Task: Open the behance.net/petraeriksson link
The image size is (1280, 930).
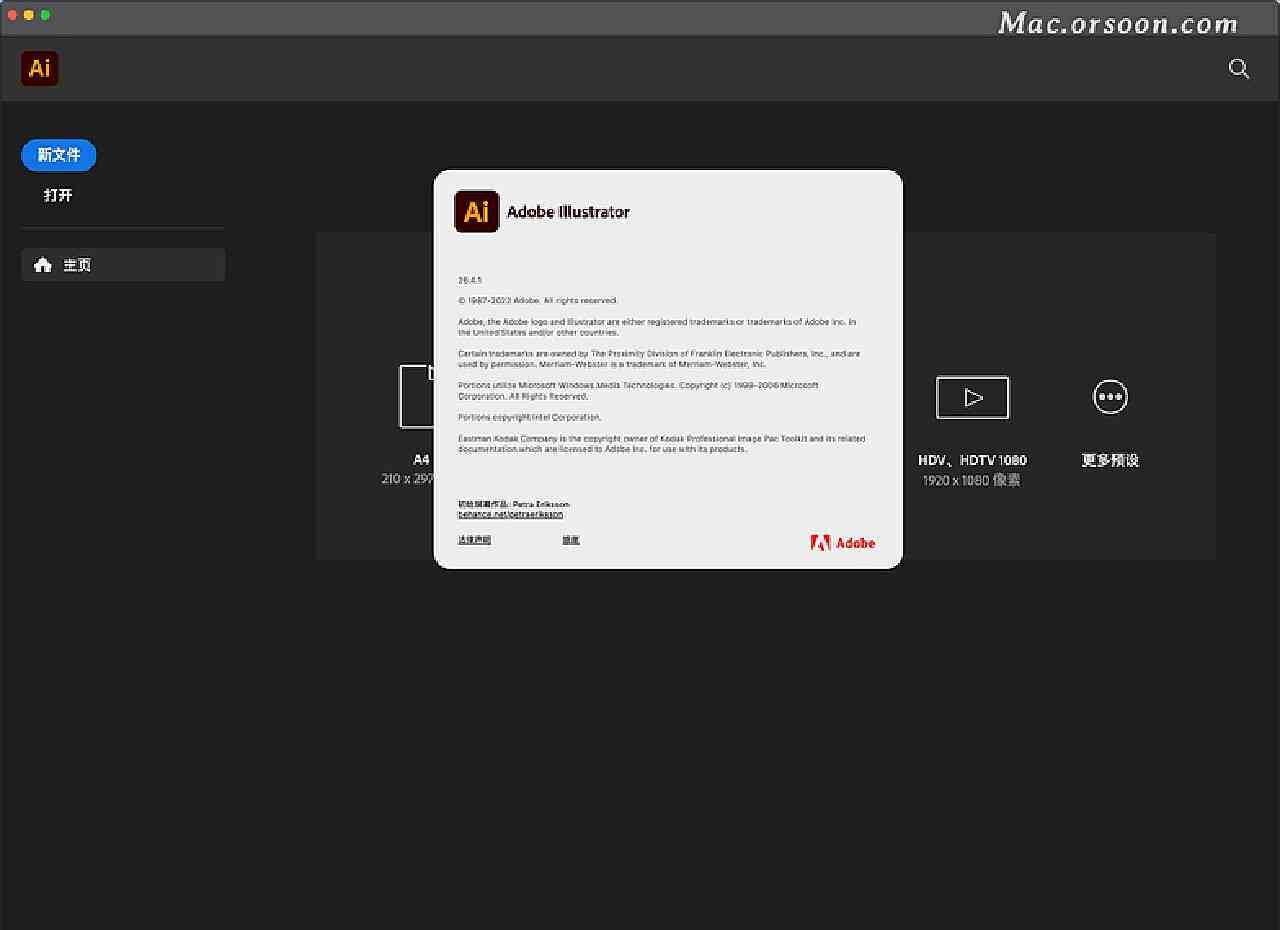Action: click(x=510, y=514)
